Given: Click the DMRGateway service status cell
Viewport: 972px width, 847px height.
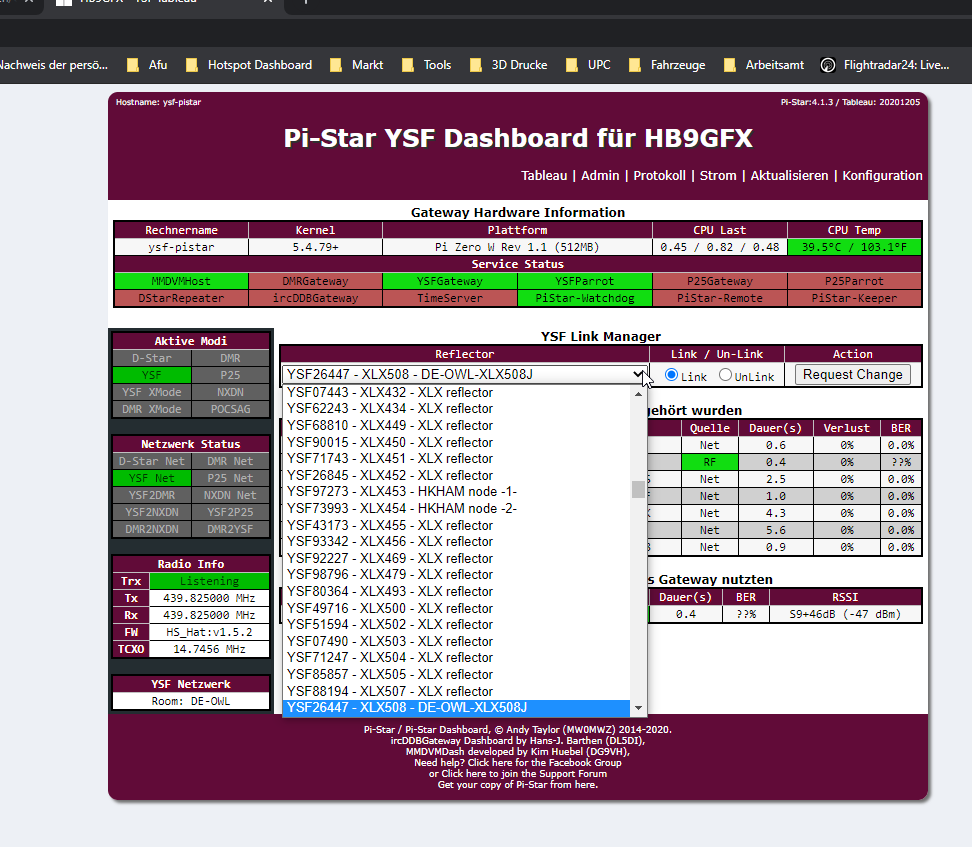Looking at the screenshot, I should click(316, 282).
